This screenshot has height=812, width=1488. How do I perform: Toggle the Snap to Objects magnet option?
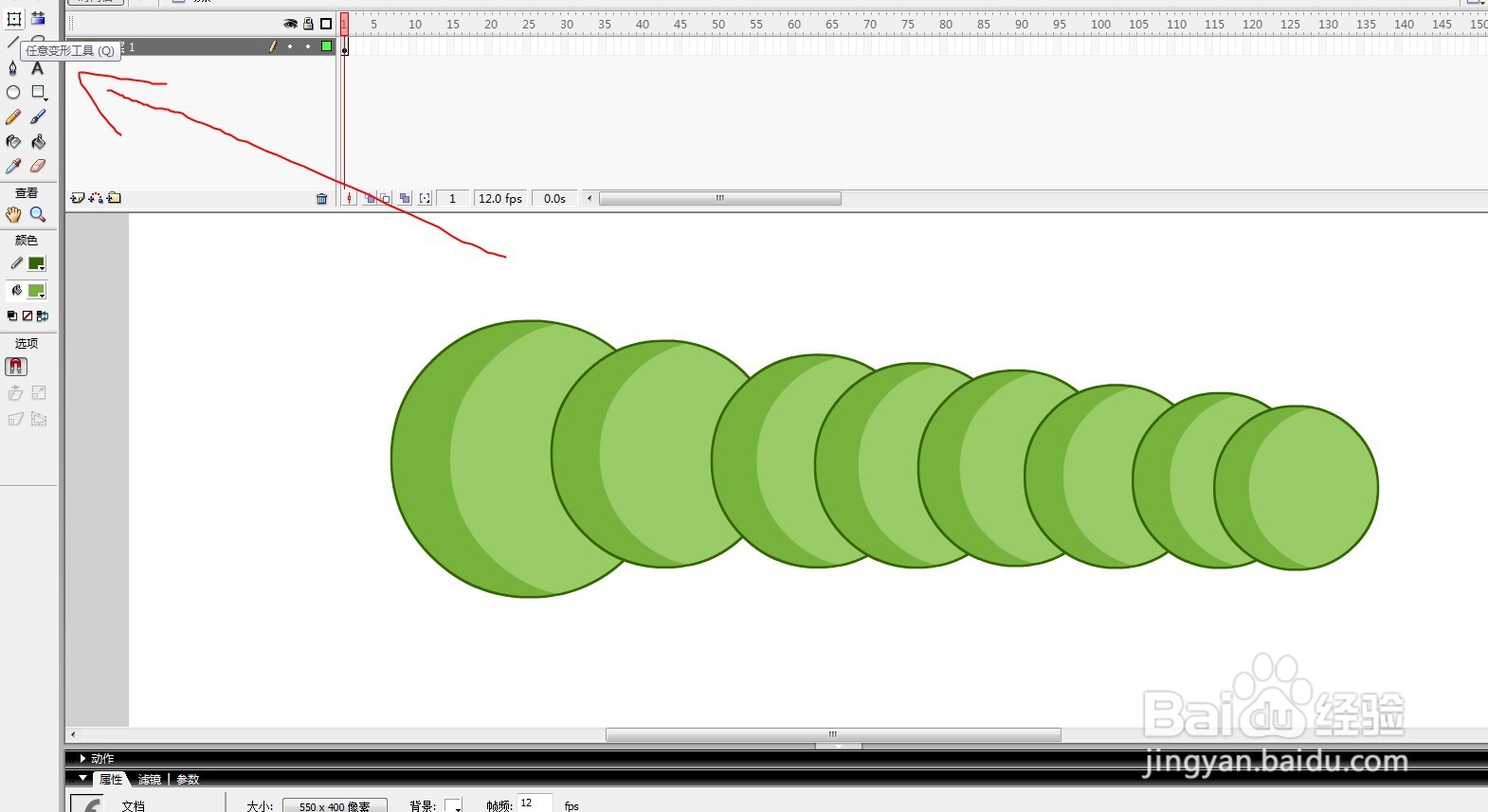pyautogui.click(x=16, y=367)
